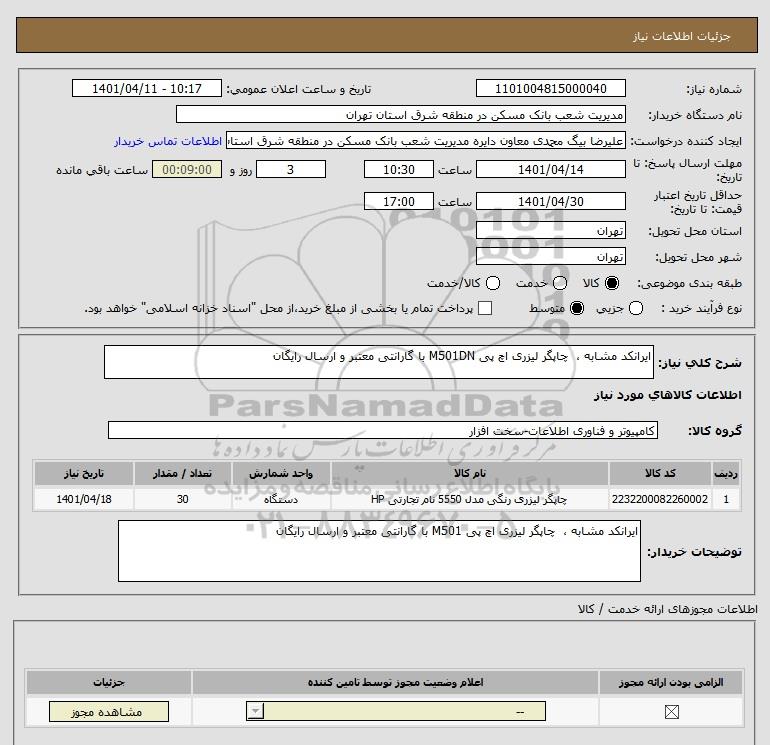Select the کالا/خدمت radio option
770x745 pixels.
(493, 283)
